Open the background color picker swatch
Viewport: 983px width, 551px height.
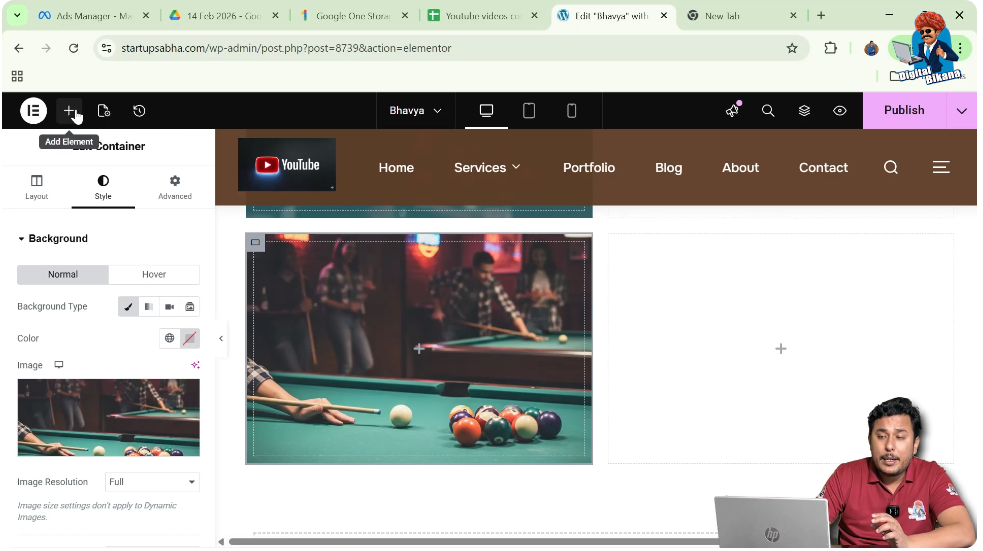point(190,338)
